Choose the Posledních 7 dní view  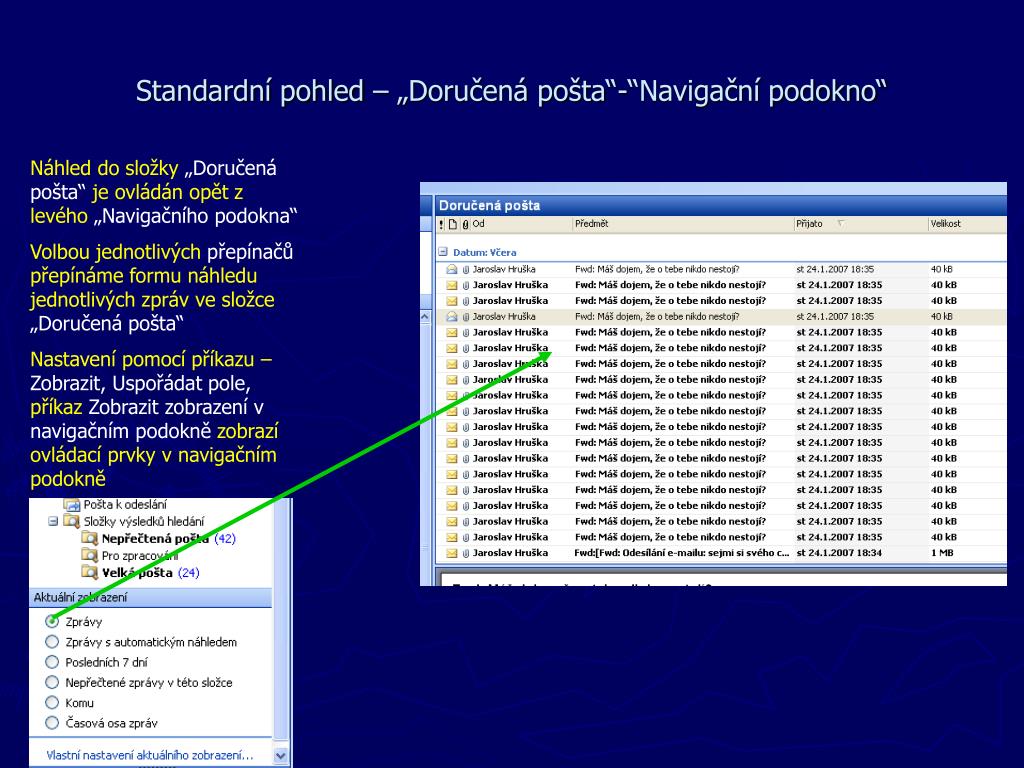pos(52,662)
